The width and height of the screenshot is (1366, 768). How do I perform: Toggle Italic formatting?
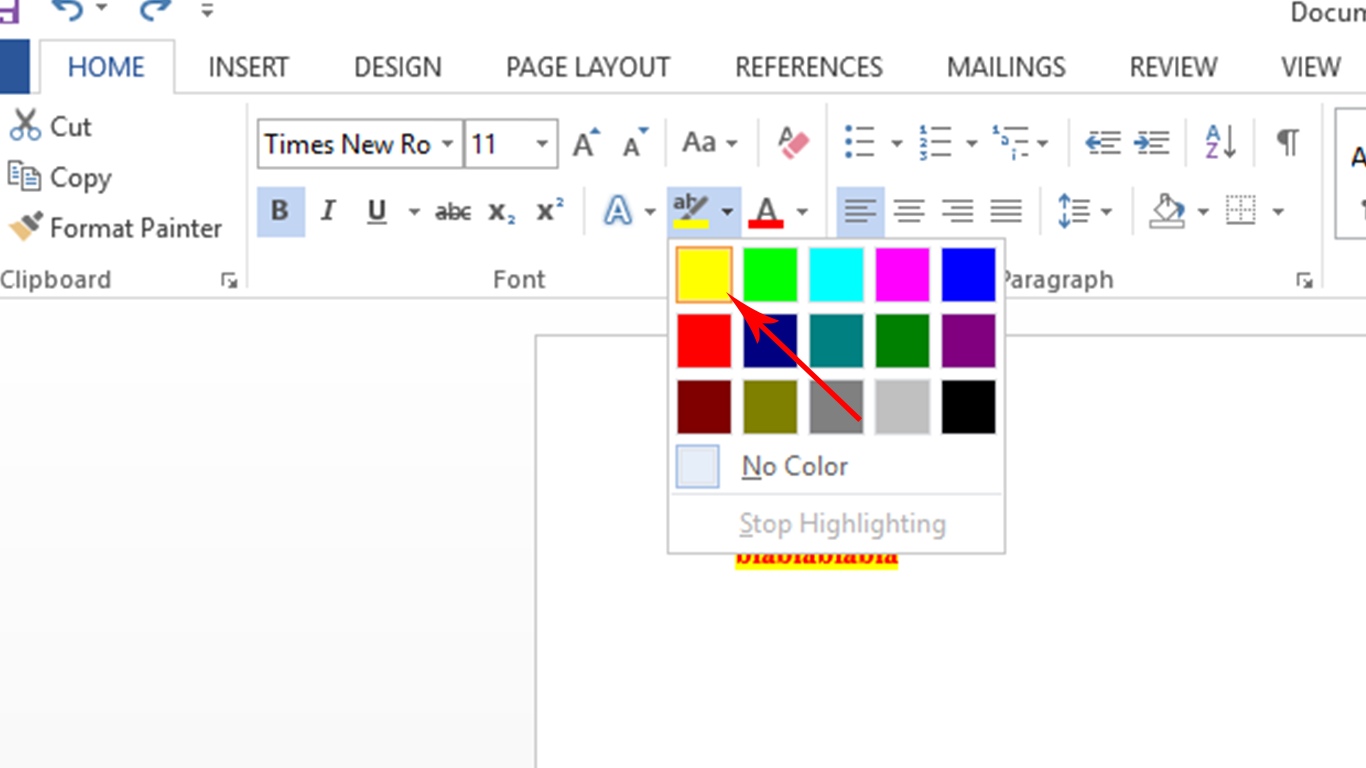click(327, 211)
